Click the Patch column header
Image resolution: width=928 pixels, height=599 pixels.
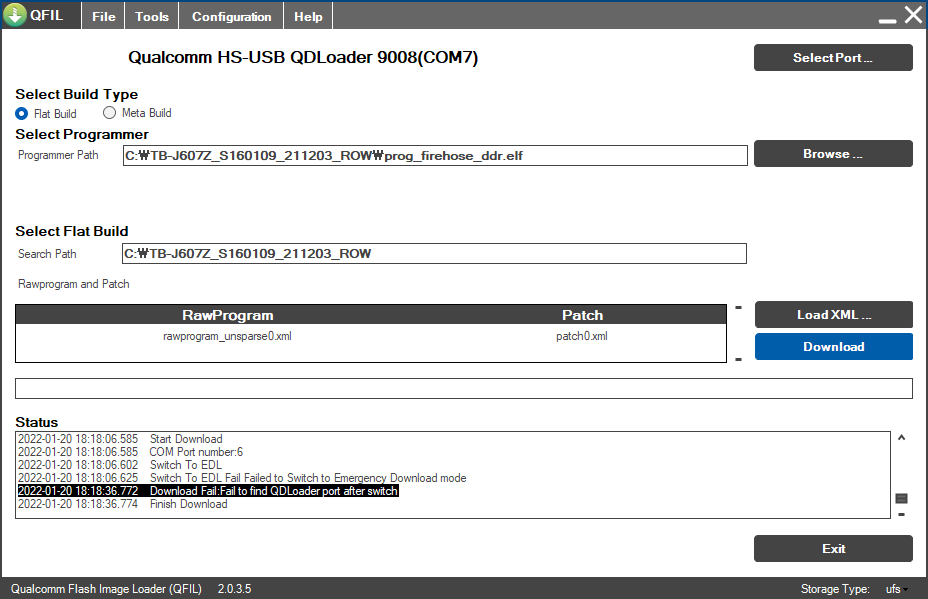(x=582, y=315)
